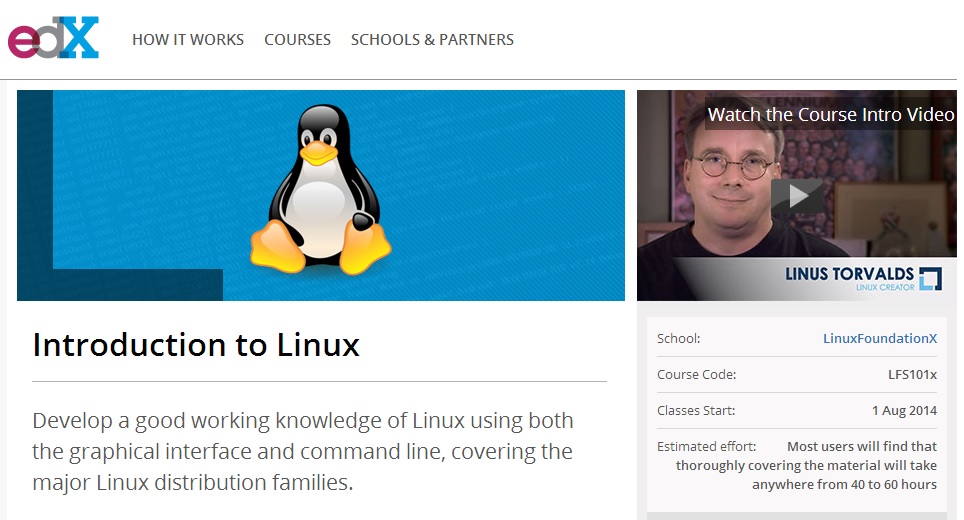Open the HOW IT WORKS menu item
The height and width of the screenshot is (520, 964).
tap(188, 40)
